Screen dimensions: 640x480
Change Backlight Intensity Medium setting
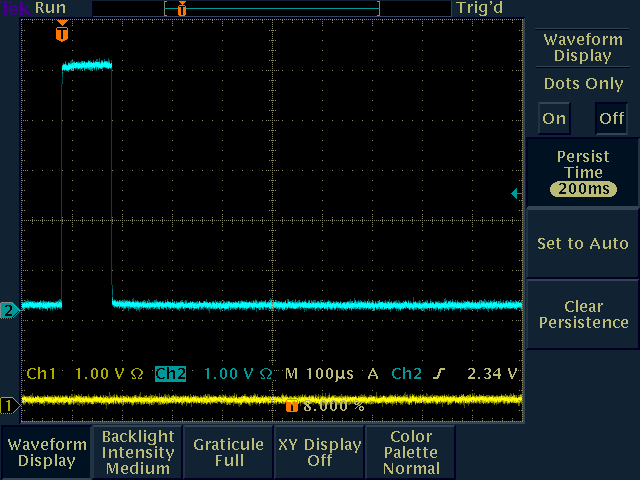point(138,452)
